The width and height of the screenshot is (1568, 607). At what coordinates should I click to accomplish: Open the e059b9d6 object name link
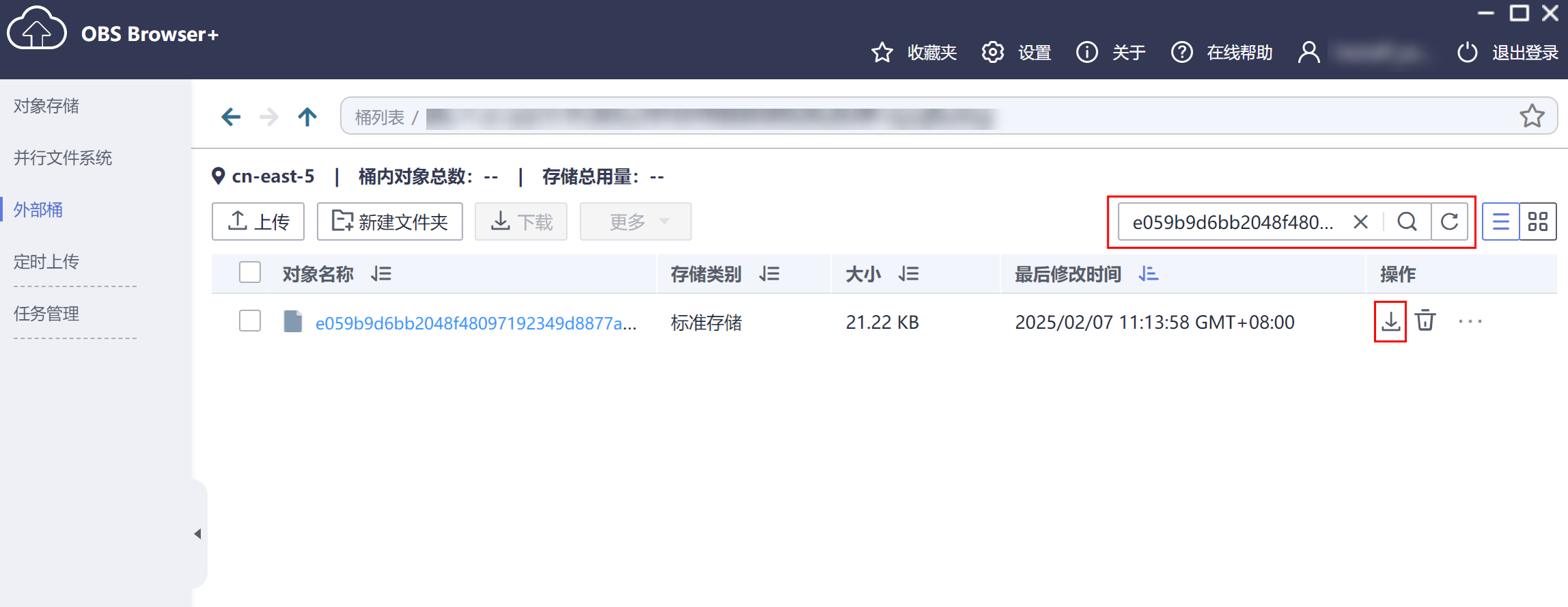coord(476,323)
